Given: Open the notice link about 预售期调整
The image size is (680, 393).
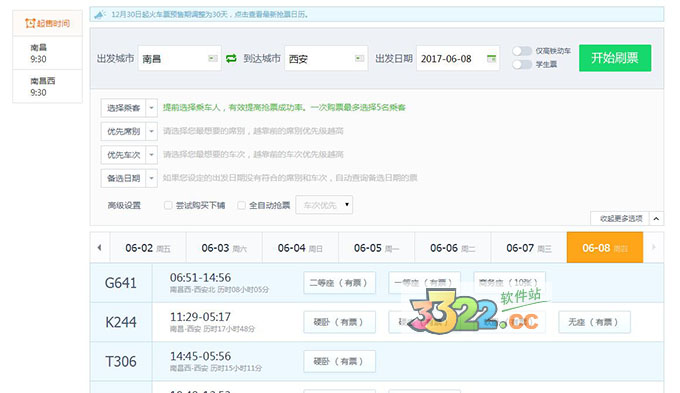Looking at the screenshot, I should pos(210,15).
